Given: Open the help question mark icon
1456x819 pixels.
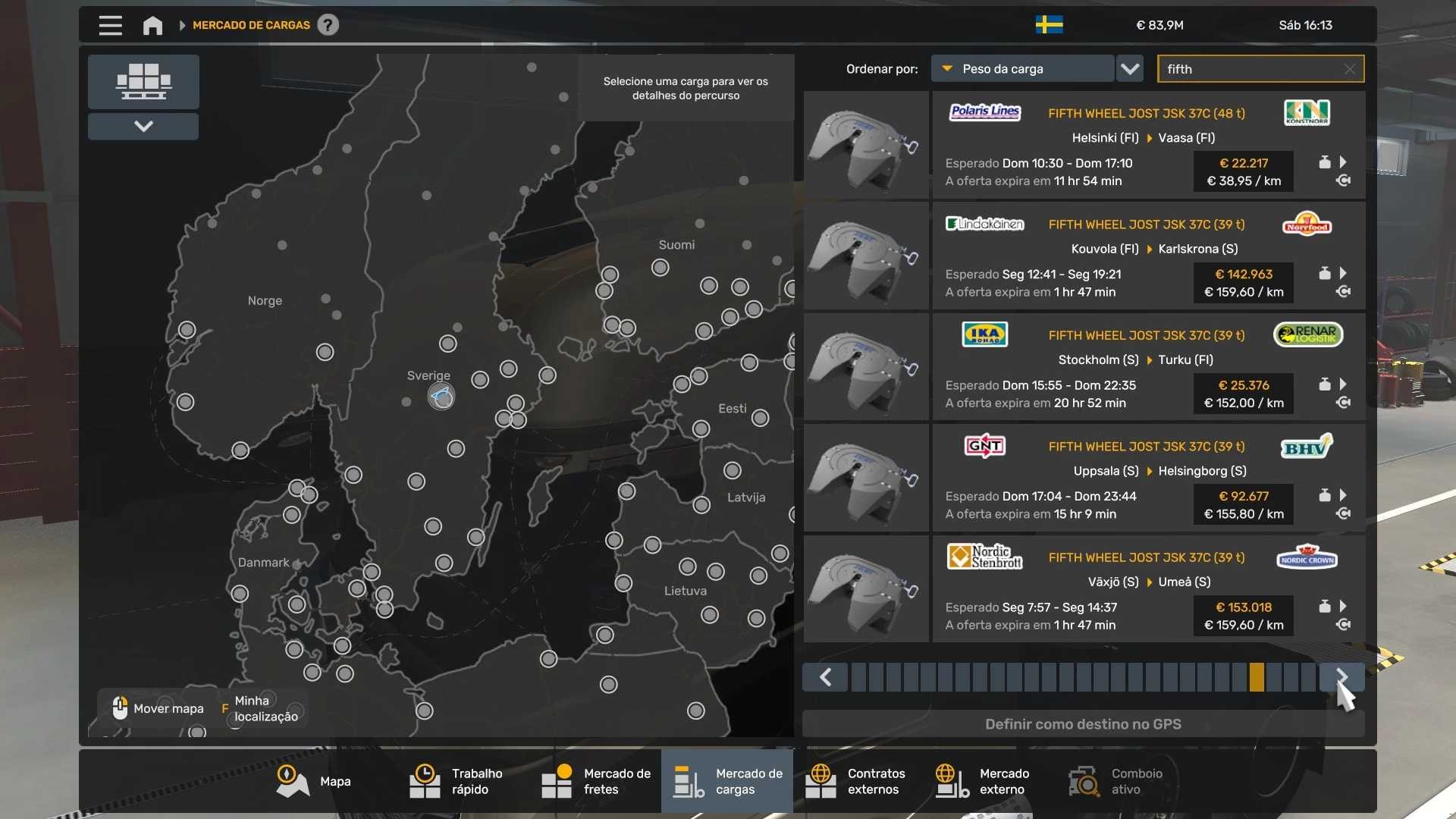Looking at the screenshot, I should click(328, 25).
